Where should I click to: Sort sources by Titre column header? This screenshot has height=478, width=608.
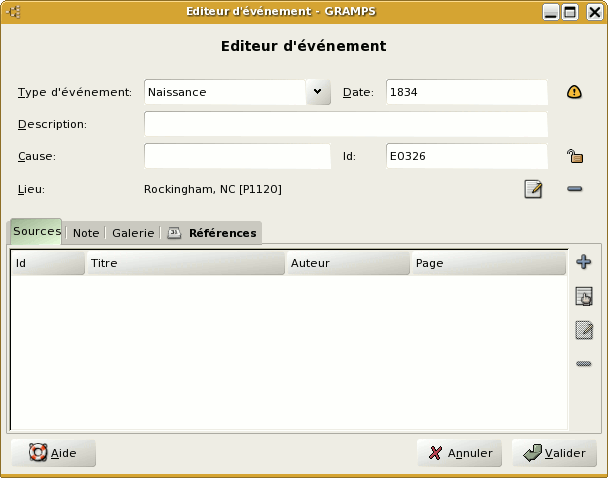coord(185,263)
